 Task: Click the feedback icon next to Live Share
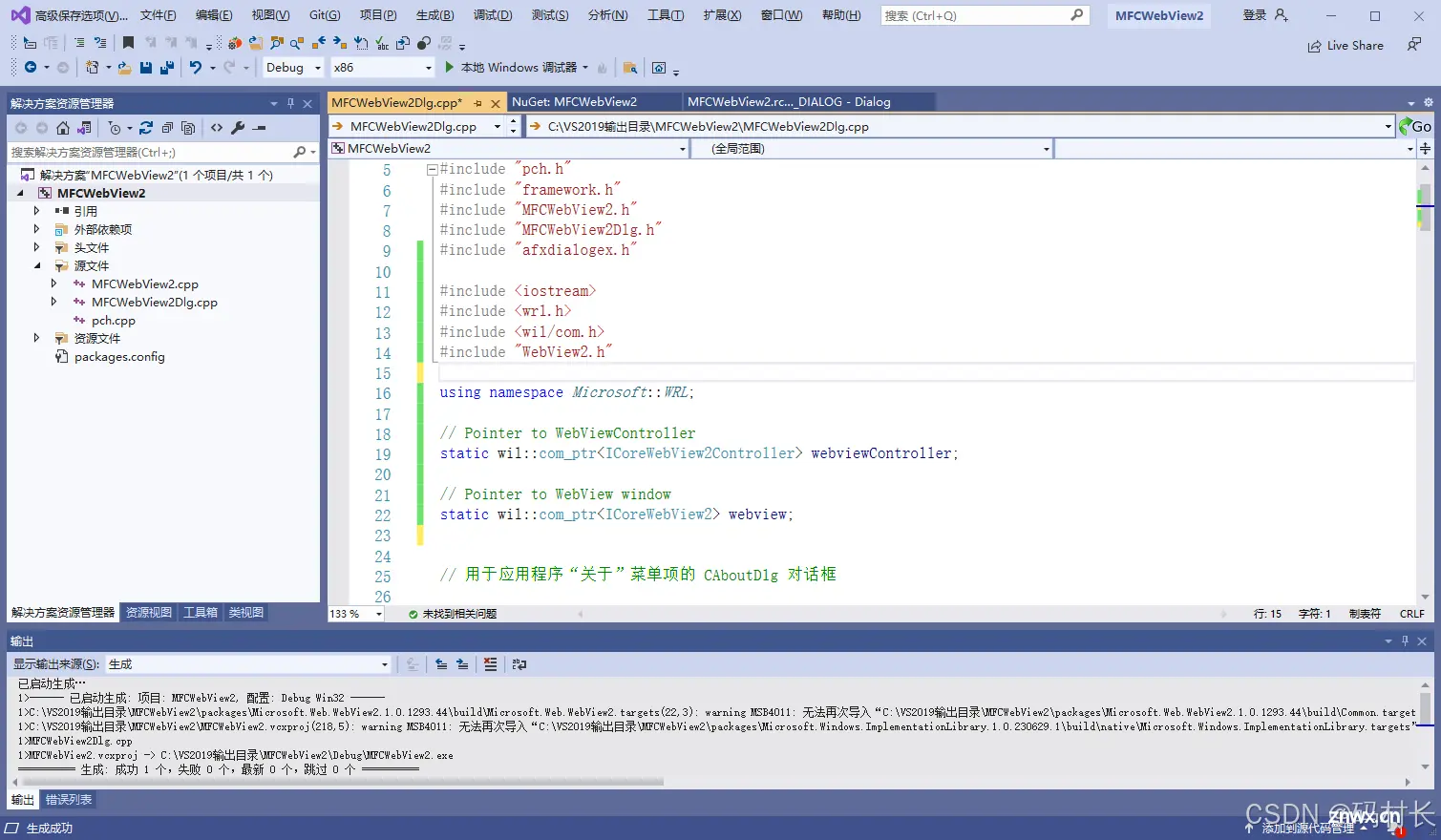pyautogui.click(x=1414, y=45)
